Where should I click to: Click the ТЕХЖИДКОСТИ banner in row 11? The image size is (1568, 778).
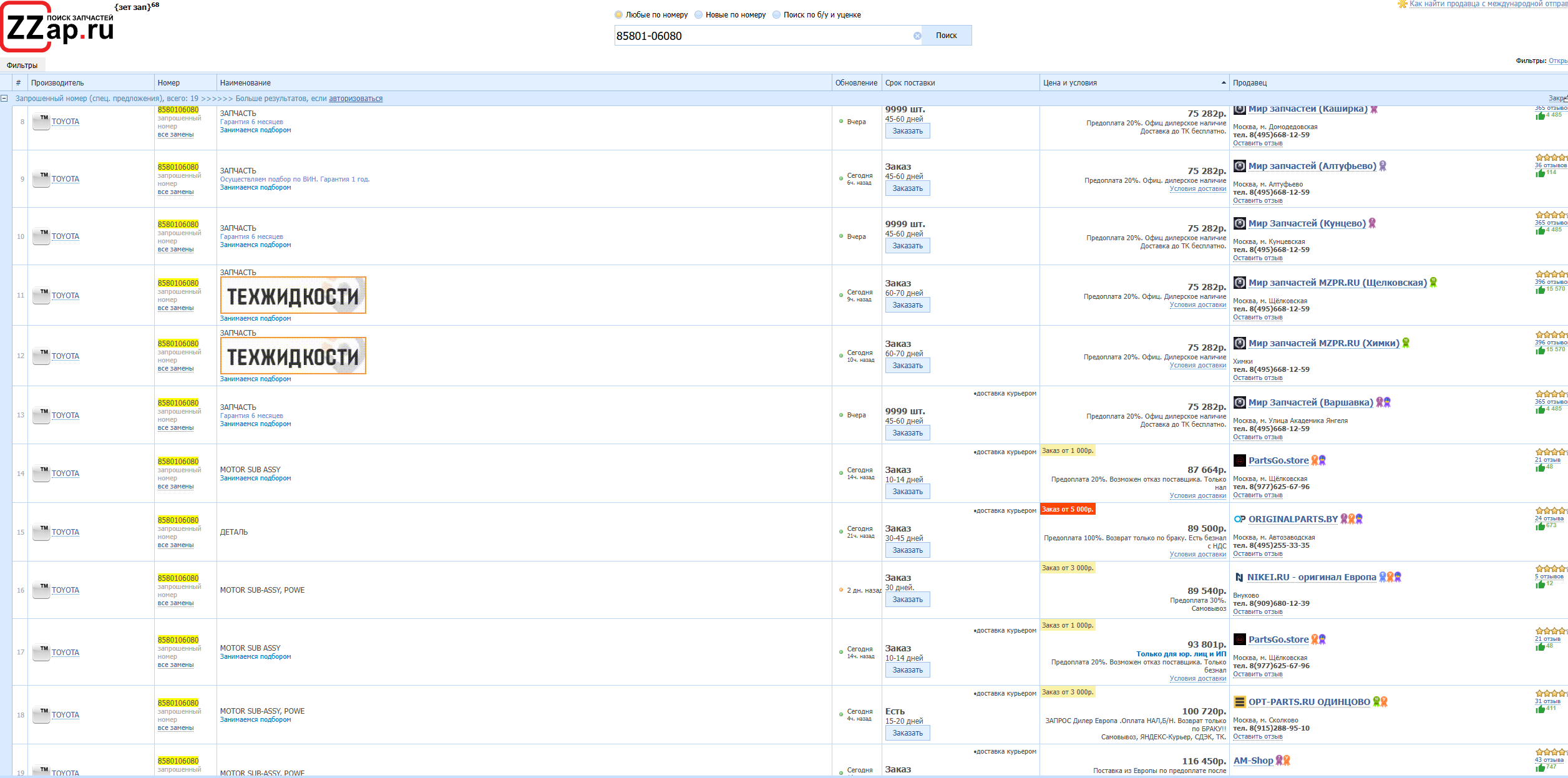[x=293, y=296]
